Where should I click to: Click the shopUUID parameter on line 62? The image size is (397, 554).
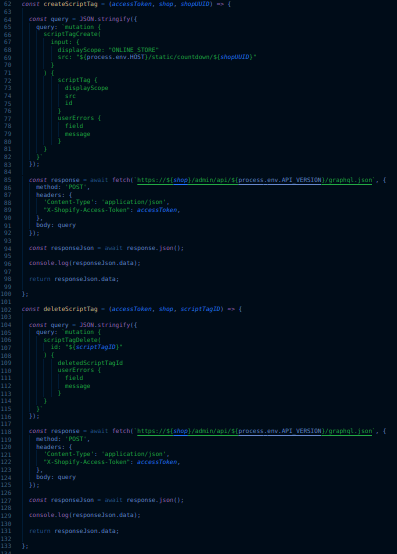coord(195,4)
